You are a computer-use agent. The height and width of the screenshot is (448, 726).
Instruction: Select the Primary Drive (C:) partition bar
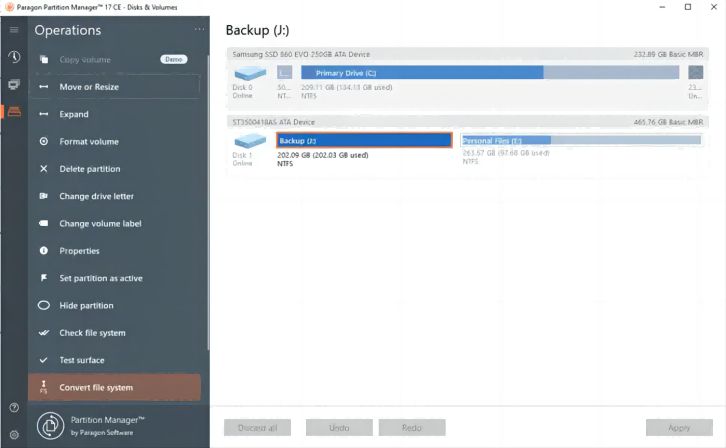click(490, 73)
